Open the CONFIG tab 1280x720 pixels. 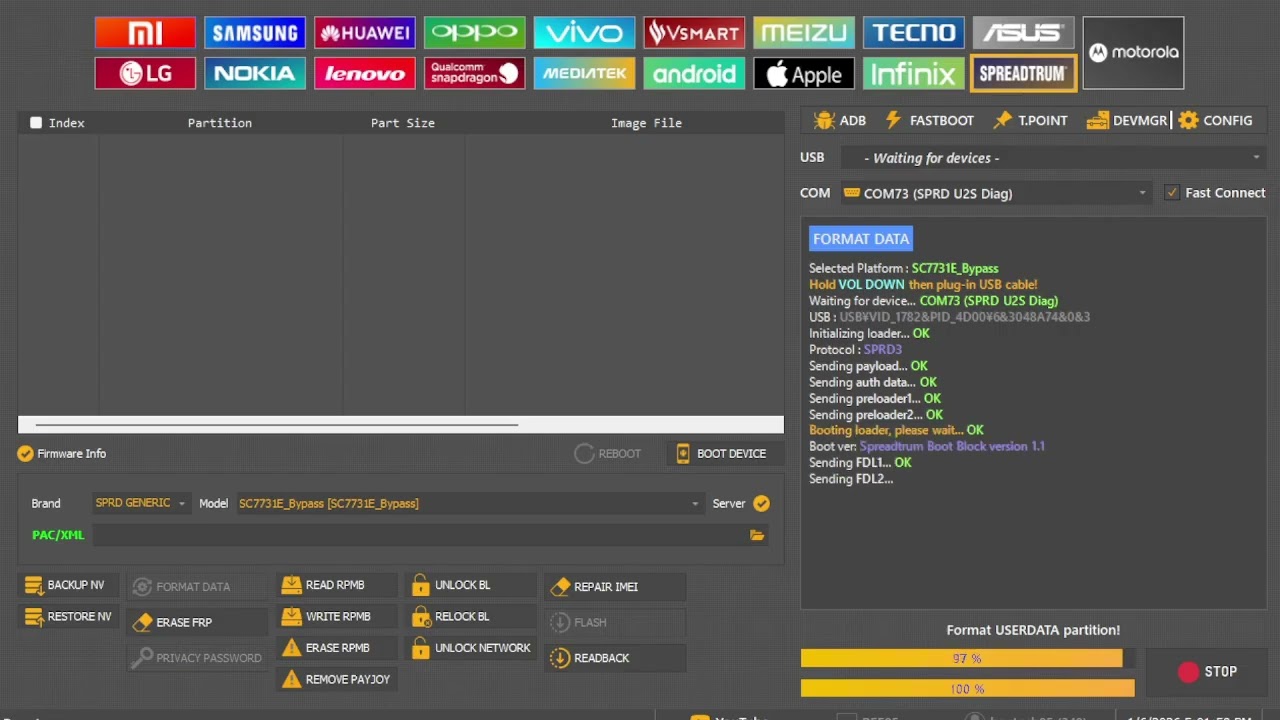(1215, 120)
